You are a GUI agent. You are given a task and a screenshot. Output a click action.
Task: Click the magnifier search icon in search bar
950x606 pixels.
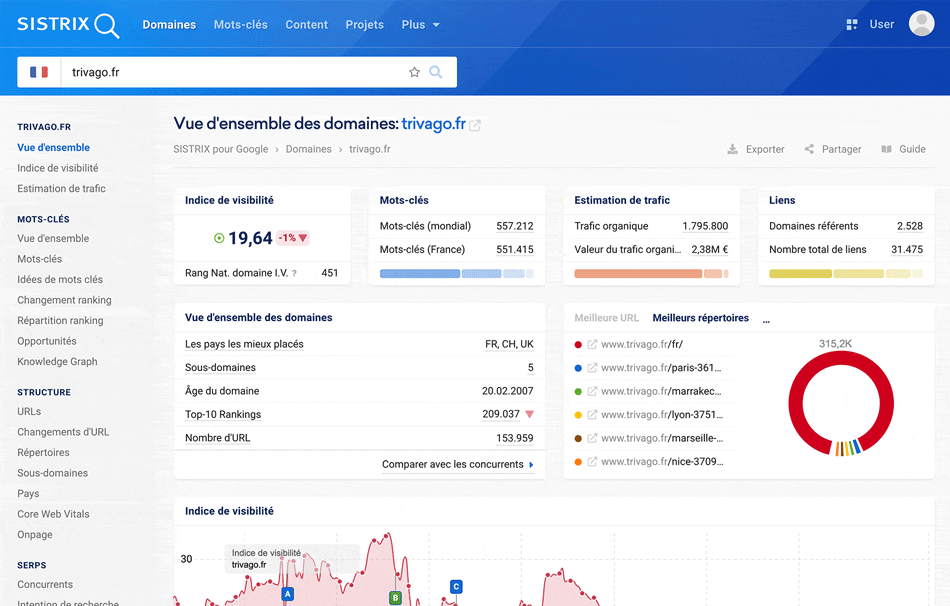click(x=436, y=72)
